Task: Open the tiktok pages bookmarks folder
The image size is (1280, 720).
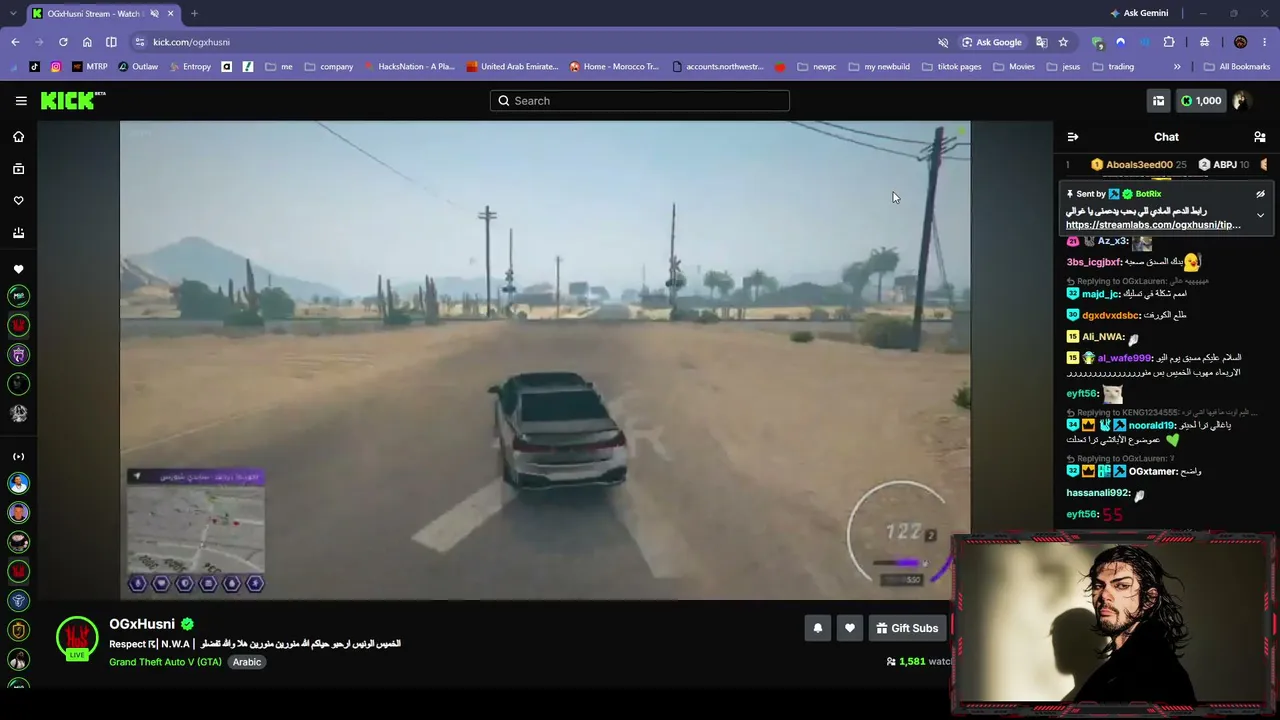Action: [x=951, y=67]
